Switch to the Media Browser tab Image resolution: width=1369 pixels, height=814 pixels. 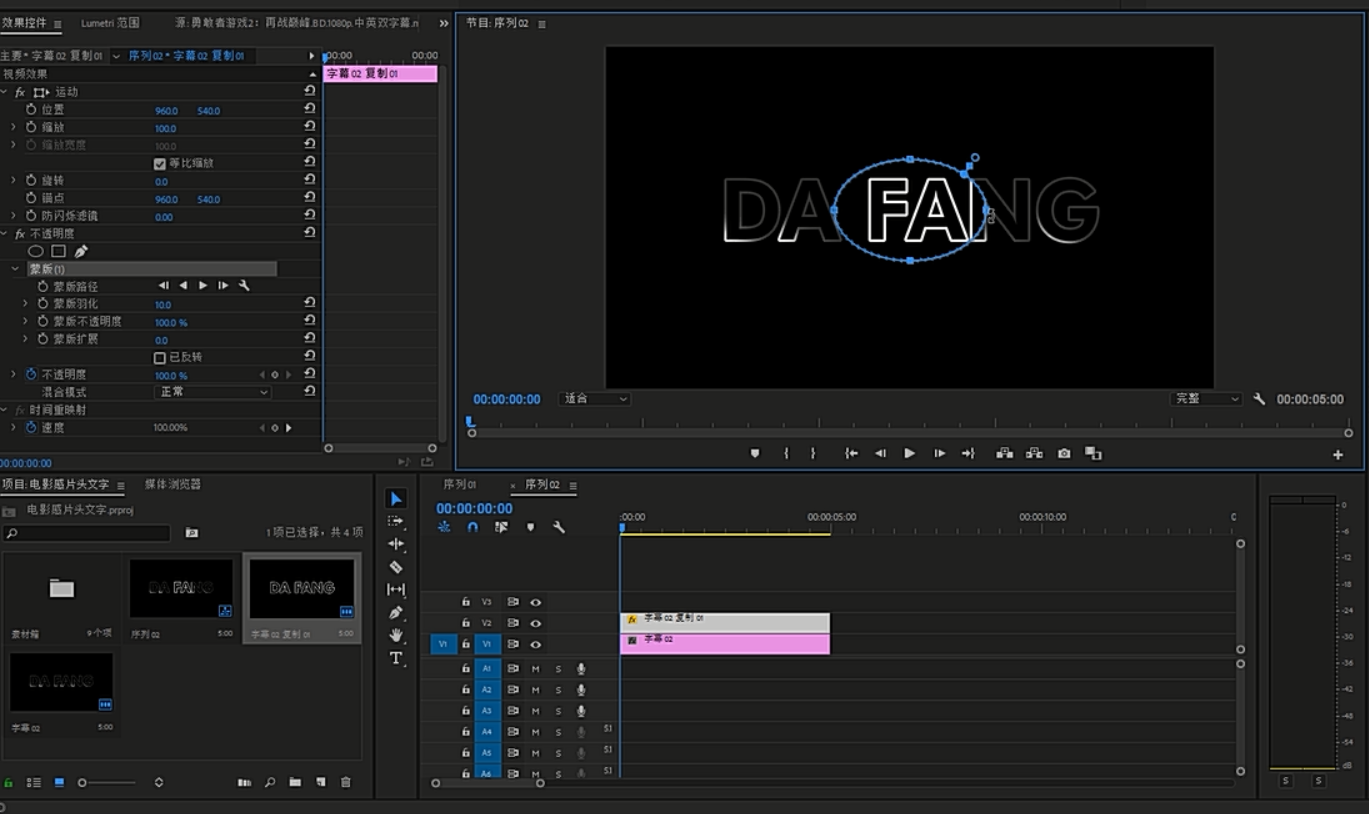pyautogui.click(x=172, y=484)
